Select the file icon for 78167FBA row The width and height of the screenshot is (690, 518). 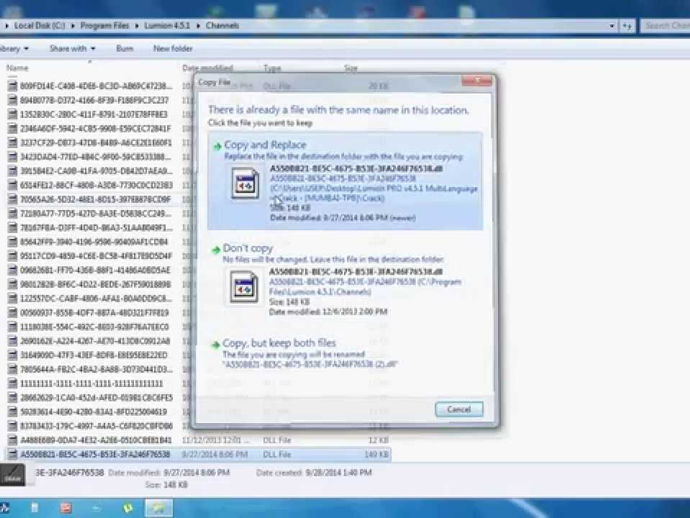[13, 228]
